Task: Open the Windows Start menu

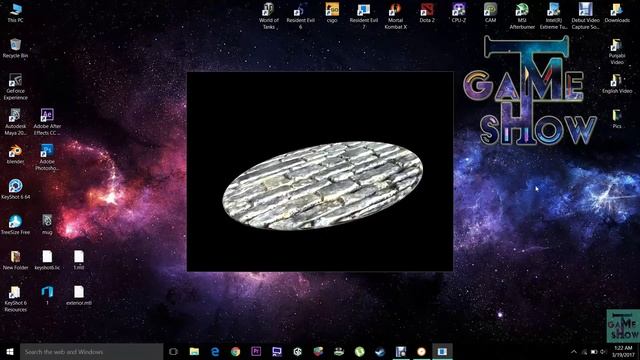Action: click(10, 351)
